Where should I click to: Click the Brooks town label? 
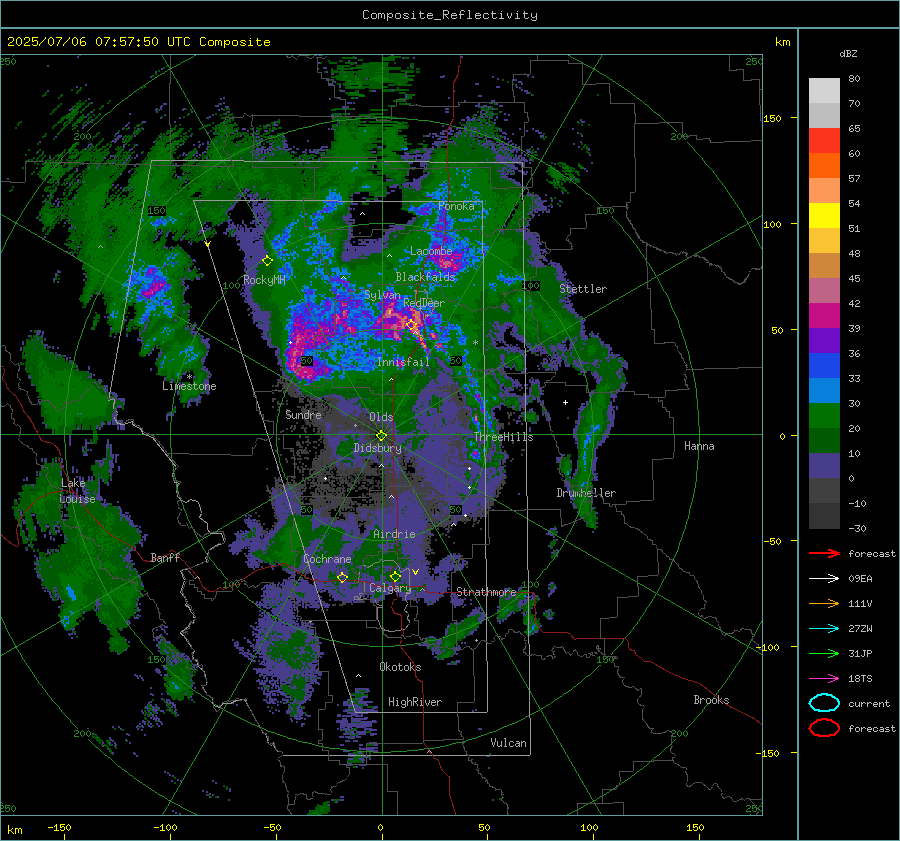coord(711,700)
